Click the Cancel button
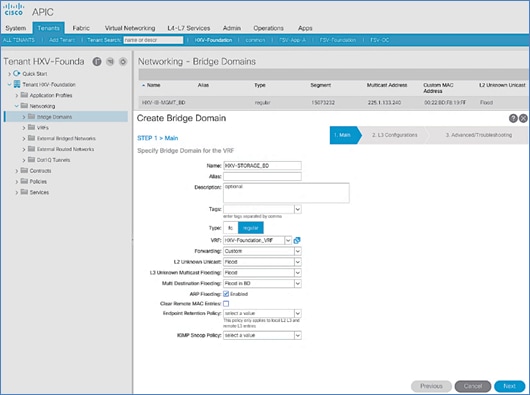The image size is (530, 395). (473, 386)
